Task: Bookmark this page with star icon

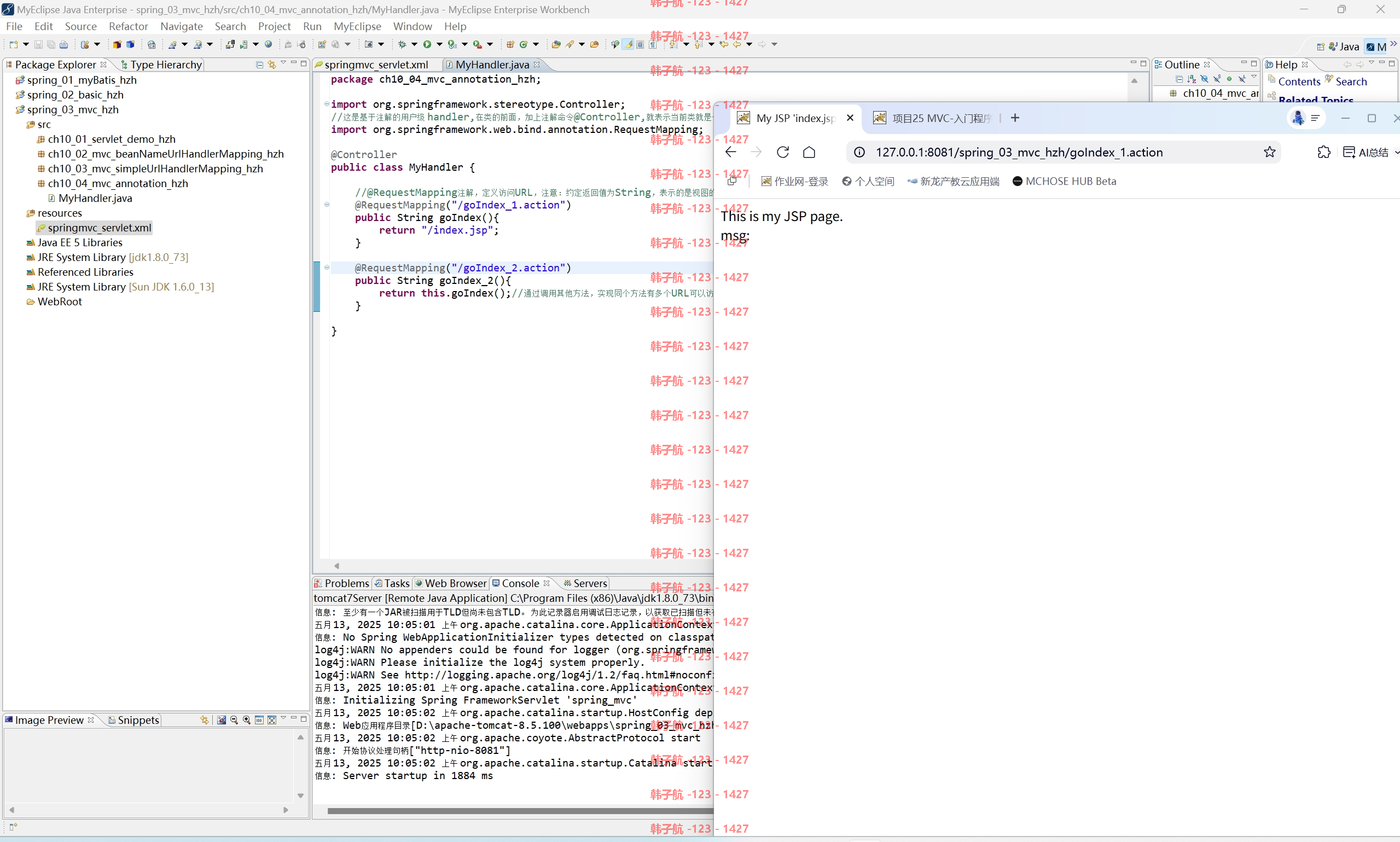Action: (1270, 152)
